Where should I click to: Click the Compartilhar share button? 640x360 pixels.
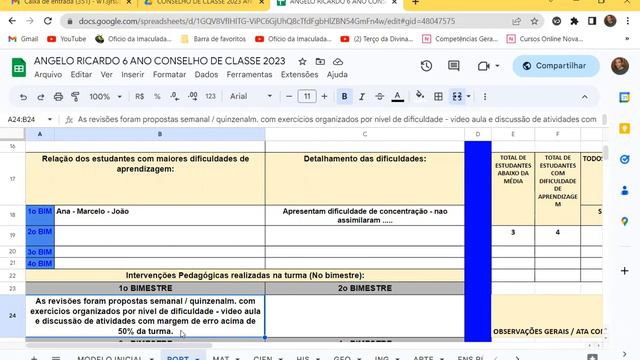pos(556,66)
